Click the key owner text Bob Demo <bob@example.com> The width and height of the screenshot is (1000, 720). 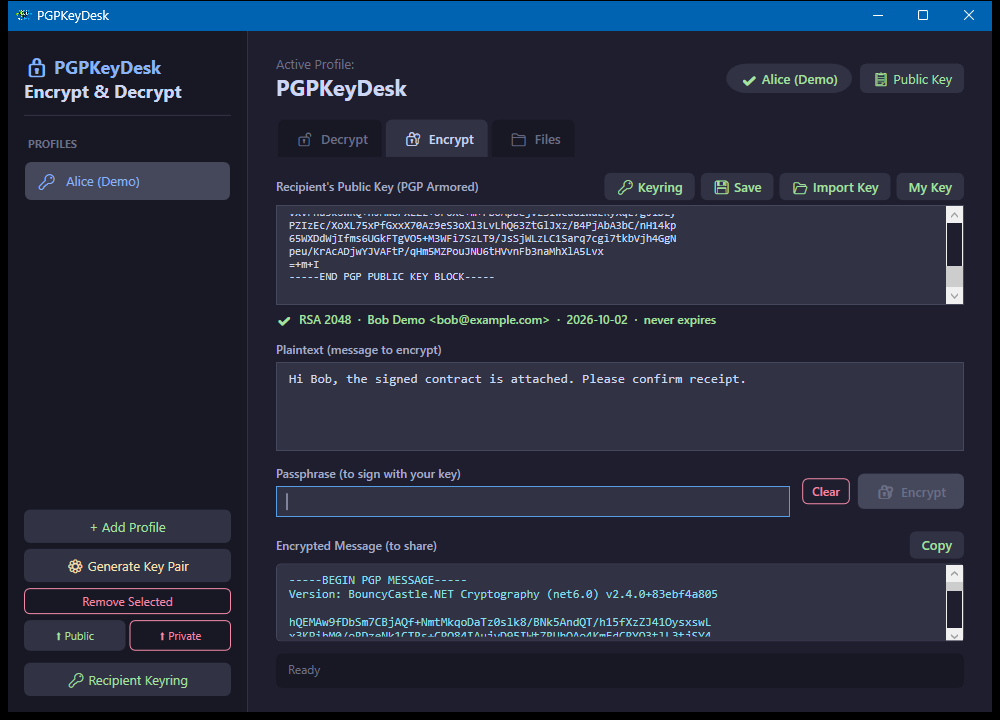pos(458,320)
